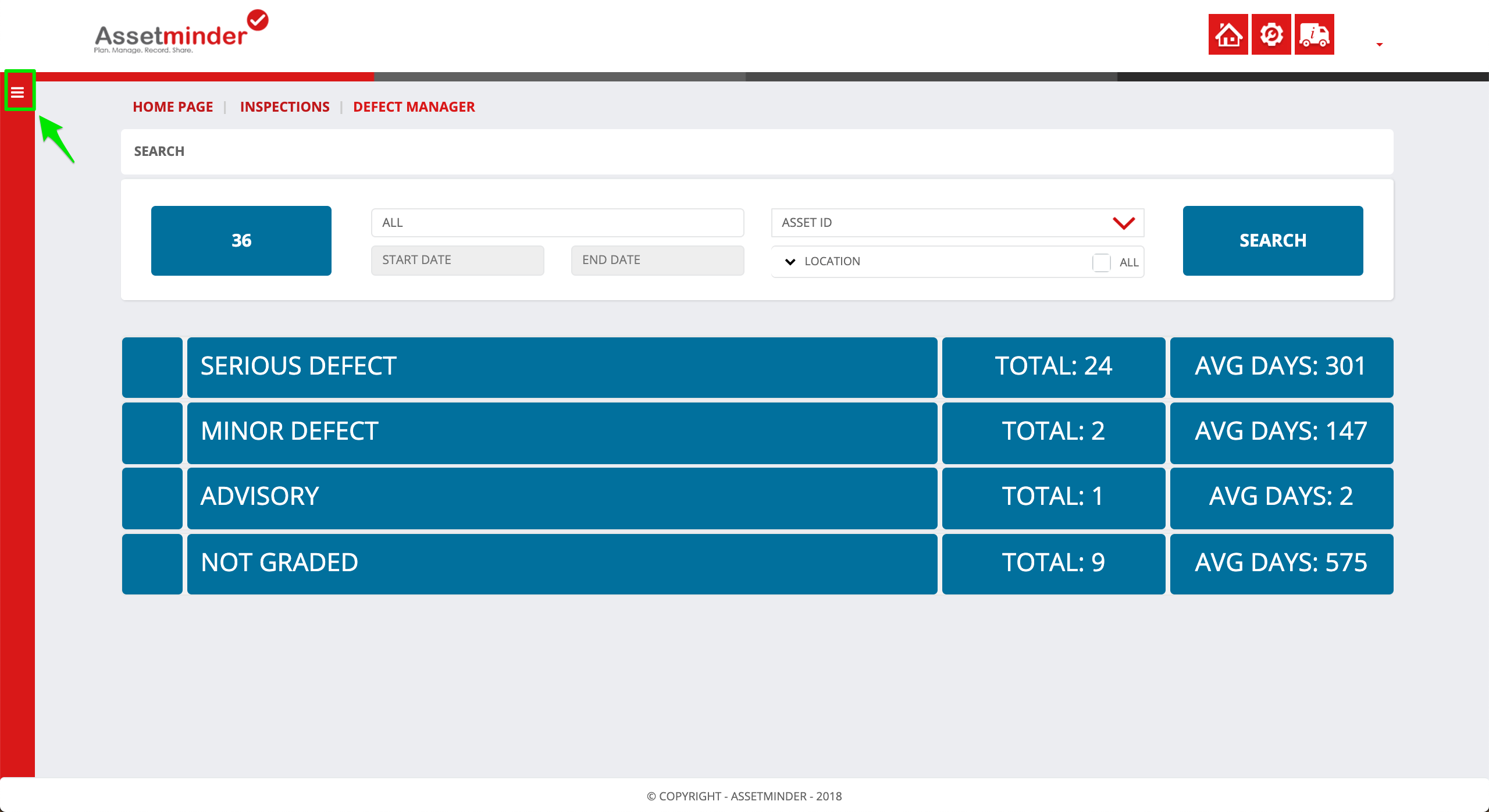
Task: Click the blank square beside ADVISORY
Action: 152,498
